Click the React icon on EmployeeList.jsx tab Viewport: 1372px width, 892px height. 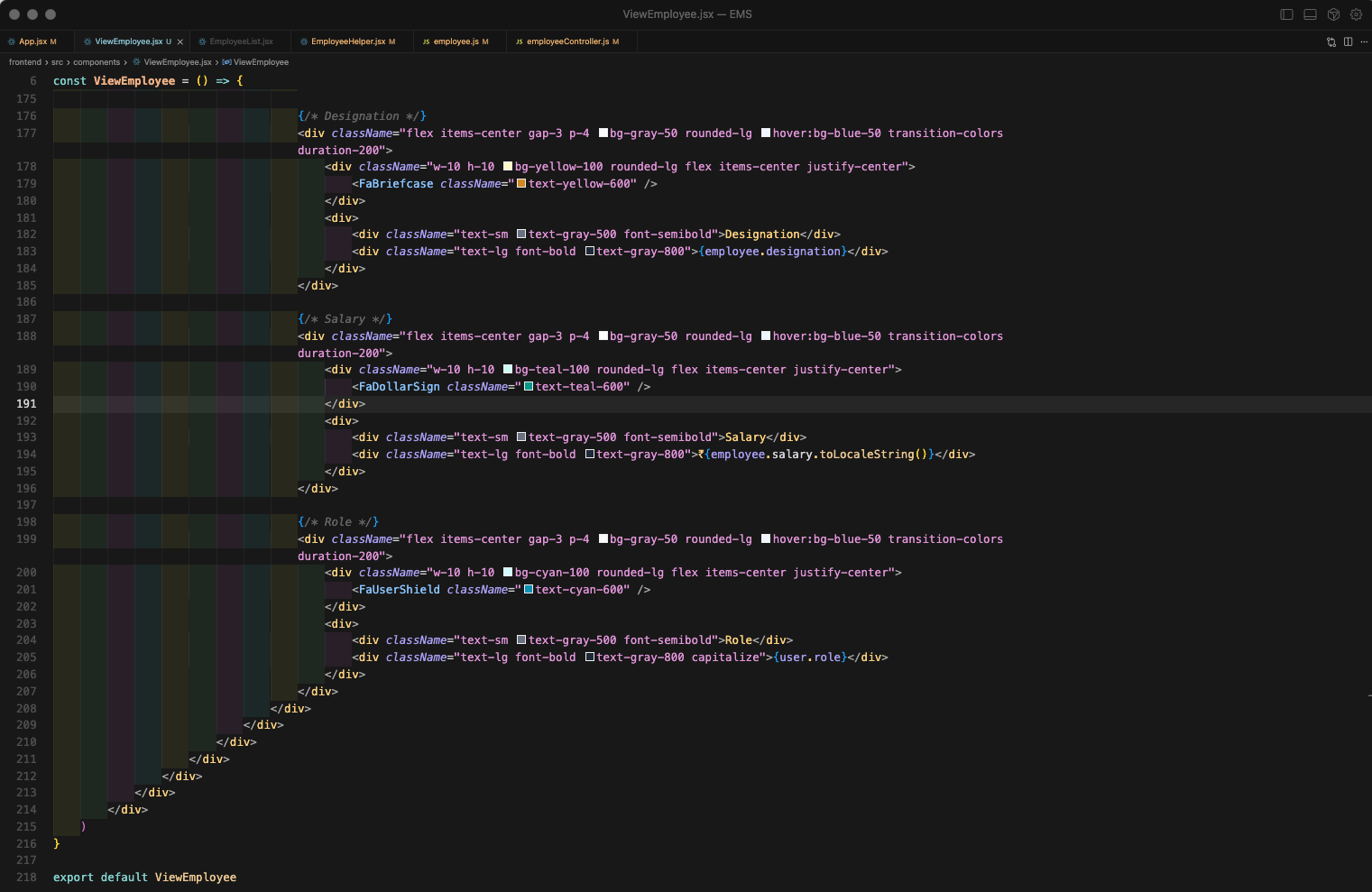[203, 41]
